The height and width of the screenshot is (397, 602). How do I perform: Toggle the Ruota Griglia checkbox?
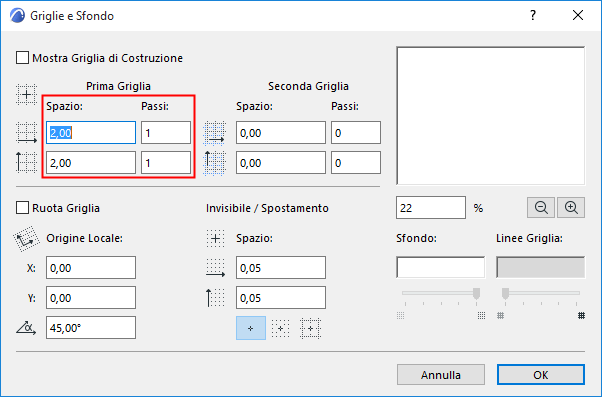coord(22,208)
